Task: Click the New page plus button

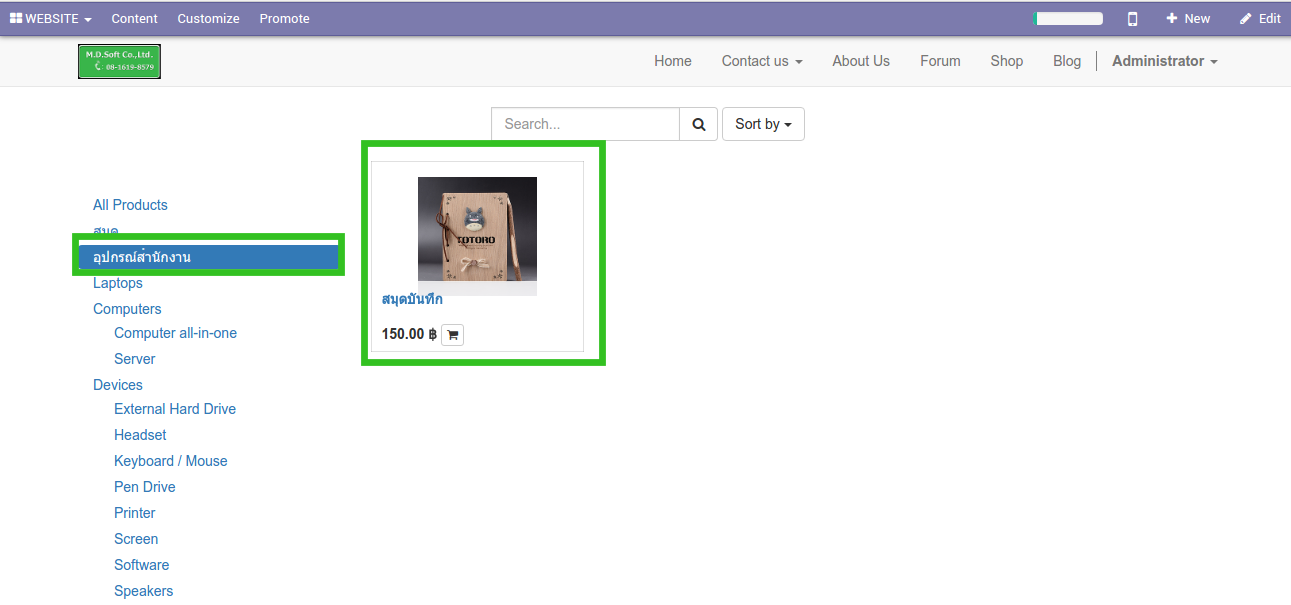Action: (x=1188, y=18)
